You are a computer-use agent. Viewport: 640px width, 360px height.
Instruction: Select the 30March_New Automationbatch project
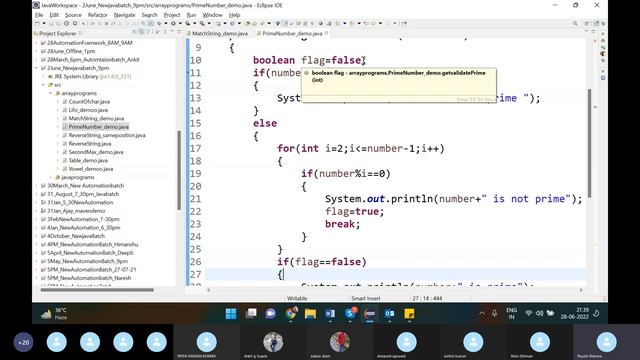pos(85,186)
